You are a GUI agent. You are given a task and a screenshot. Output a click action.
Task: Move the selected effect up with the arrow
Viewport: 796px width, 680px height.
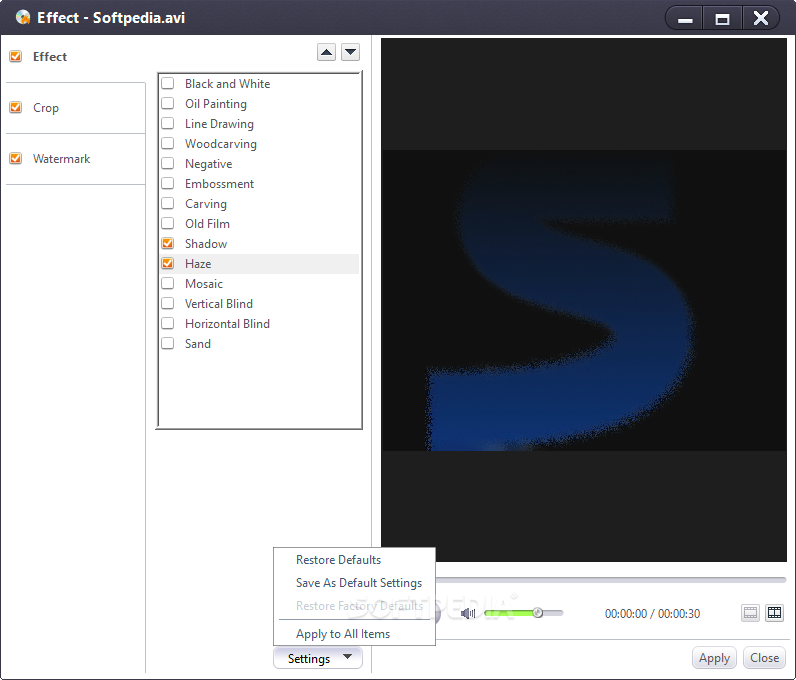point(326,52)
